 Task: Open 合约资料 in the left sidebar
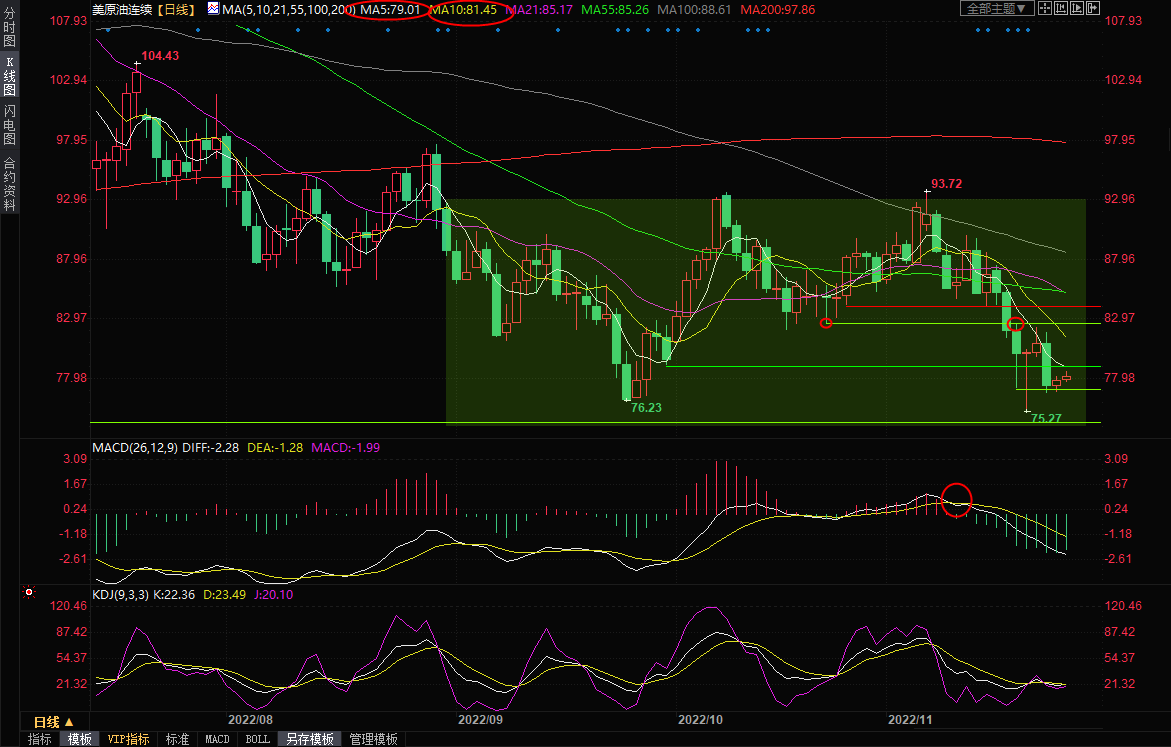(9, 185)
